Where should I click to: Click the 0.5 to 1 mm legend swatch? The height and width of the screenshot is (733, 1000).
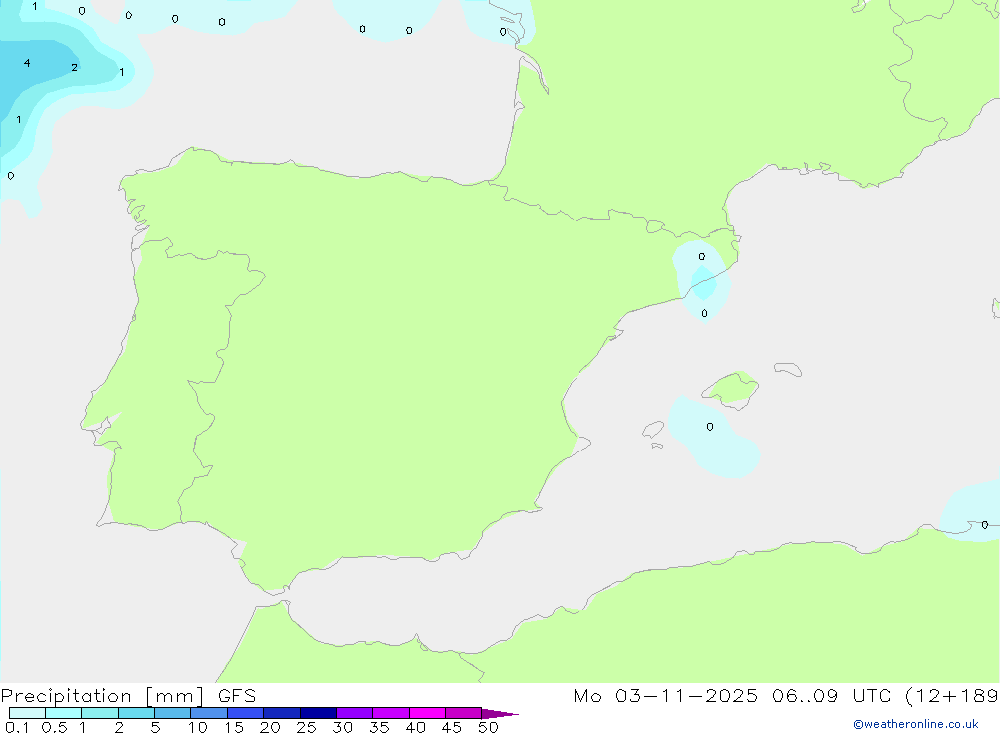63,713
